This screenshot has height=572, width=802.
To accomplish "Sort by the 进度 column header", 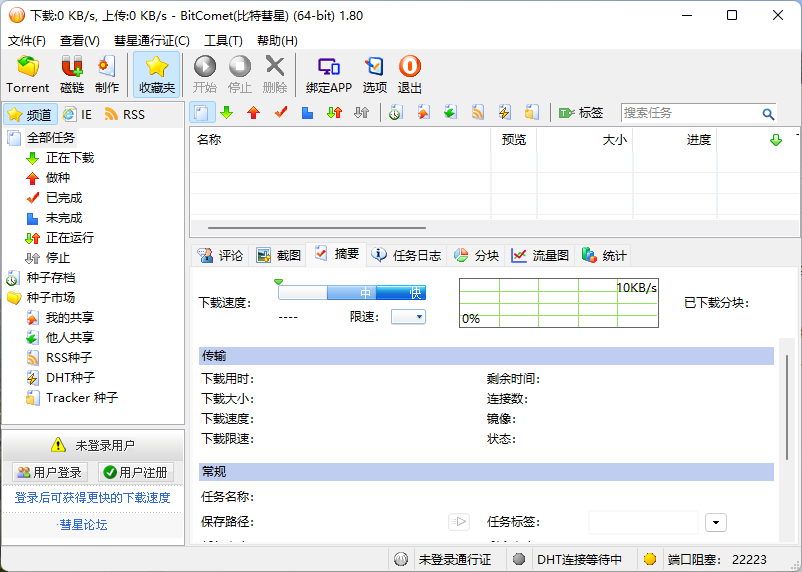I will 675,140.
